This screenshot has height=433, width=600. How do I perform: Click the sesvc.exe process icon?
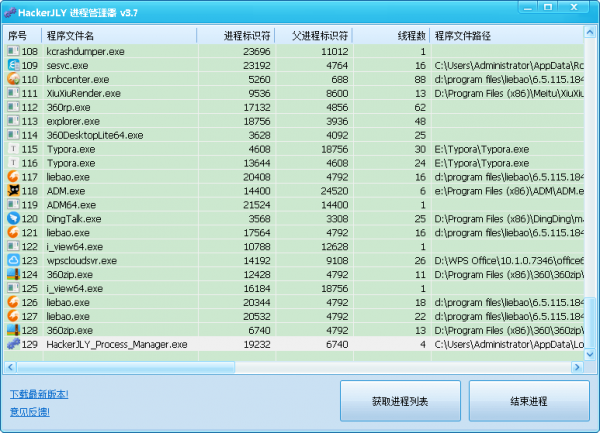click(x=13, y=65)
